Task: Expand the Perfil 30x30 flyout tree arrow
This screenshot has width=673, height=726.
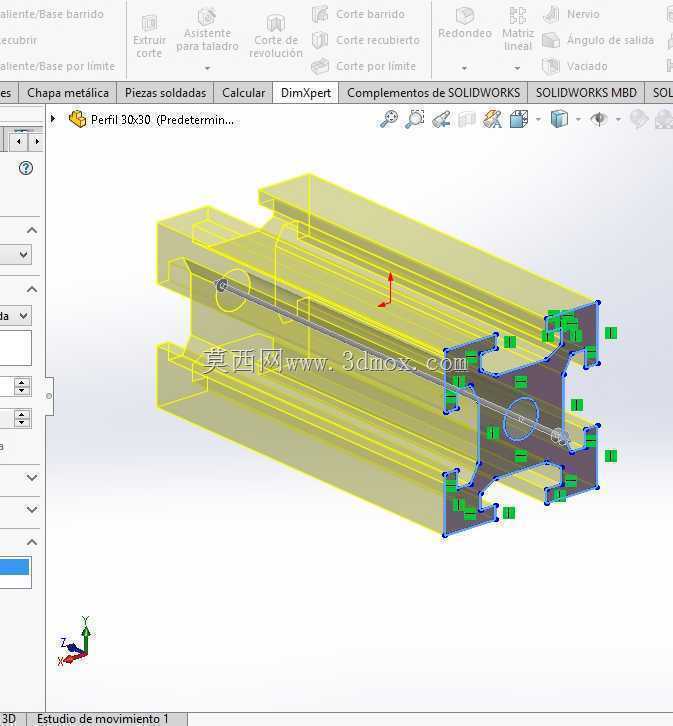Action: tap(53, 119)
